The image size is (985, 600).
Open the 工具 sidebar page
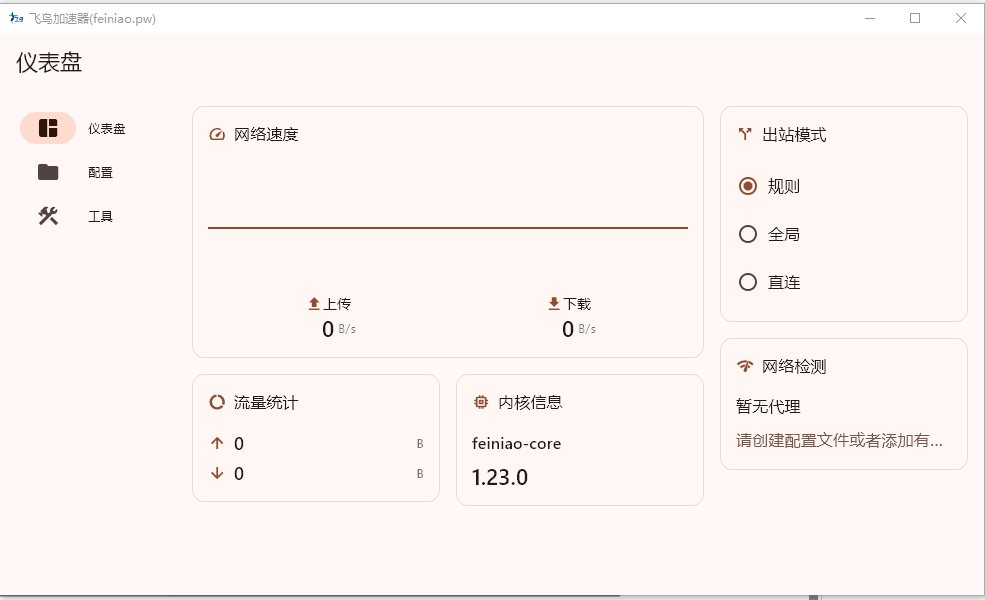click(100, 216)
